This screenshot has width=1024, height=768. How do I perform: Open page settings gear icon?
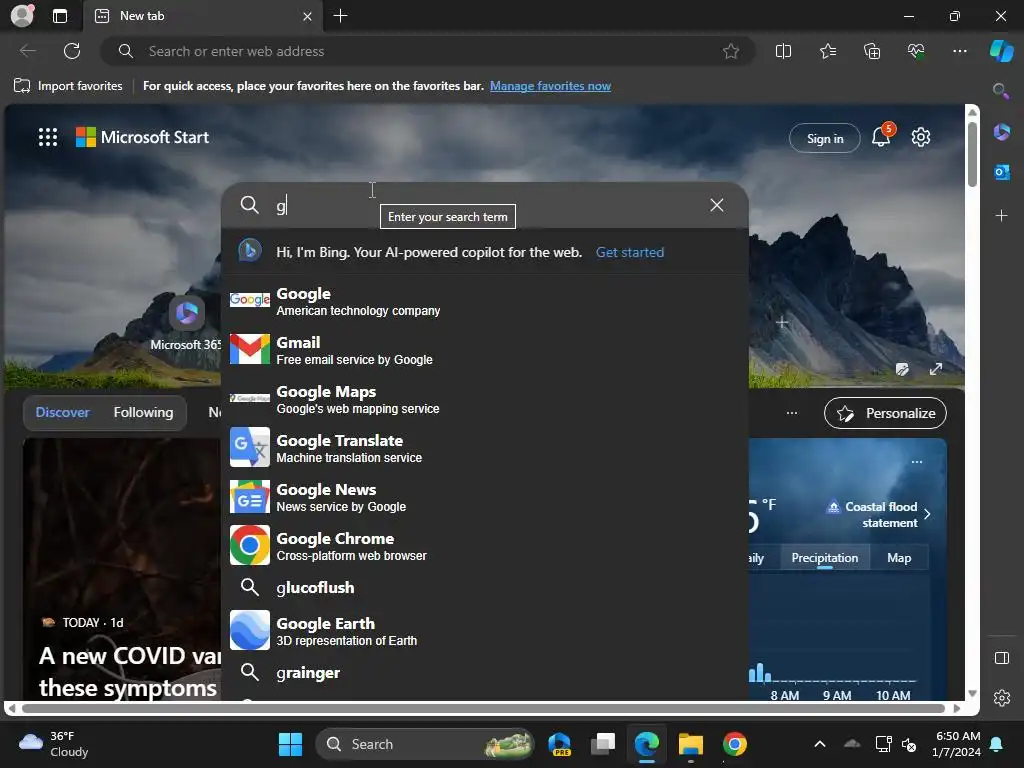coord(921,137)
